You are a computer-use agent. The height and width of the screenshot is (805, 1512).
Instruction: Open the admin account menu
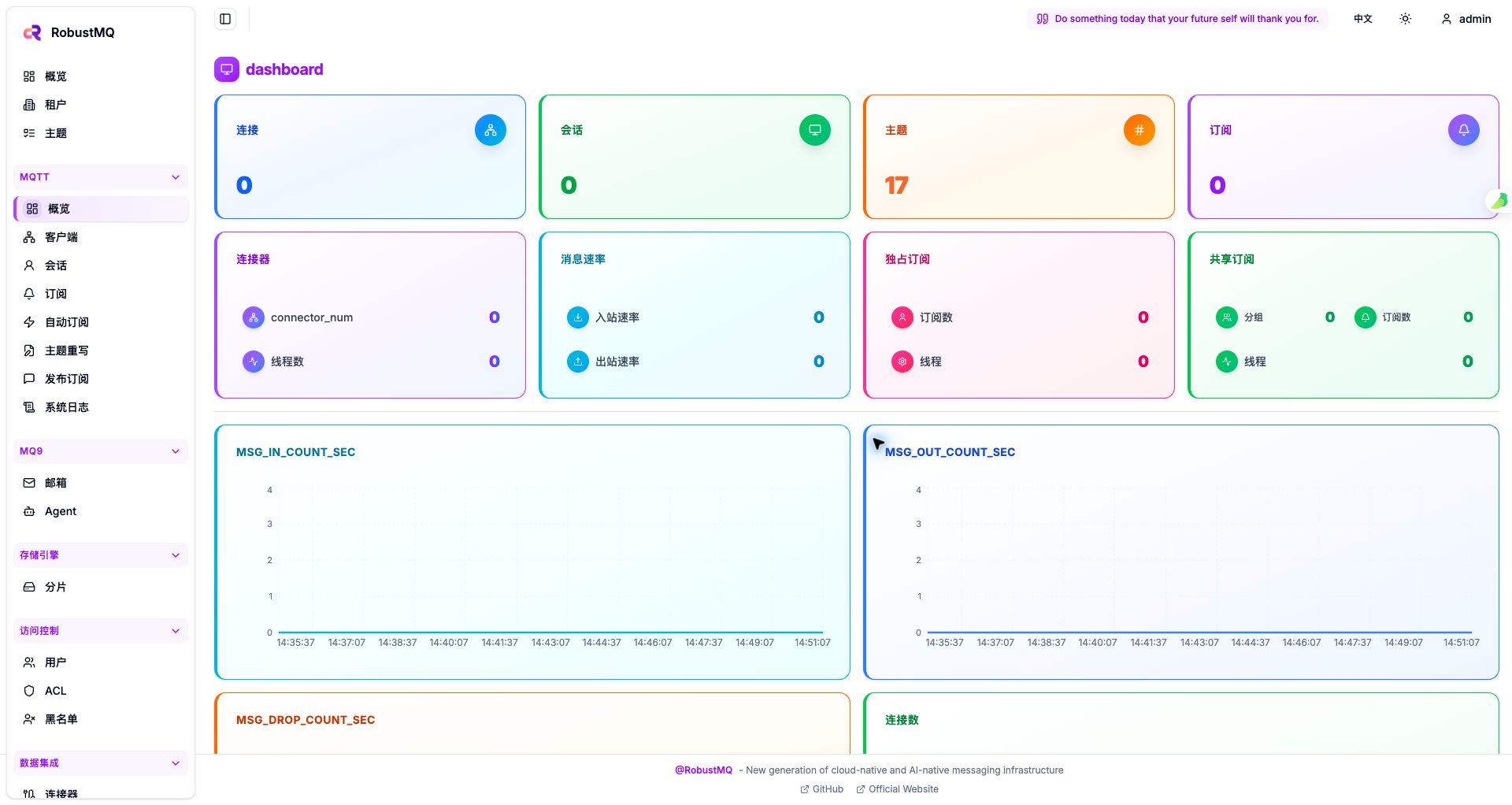tap(1466, 19)
